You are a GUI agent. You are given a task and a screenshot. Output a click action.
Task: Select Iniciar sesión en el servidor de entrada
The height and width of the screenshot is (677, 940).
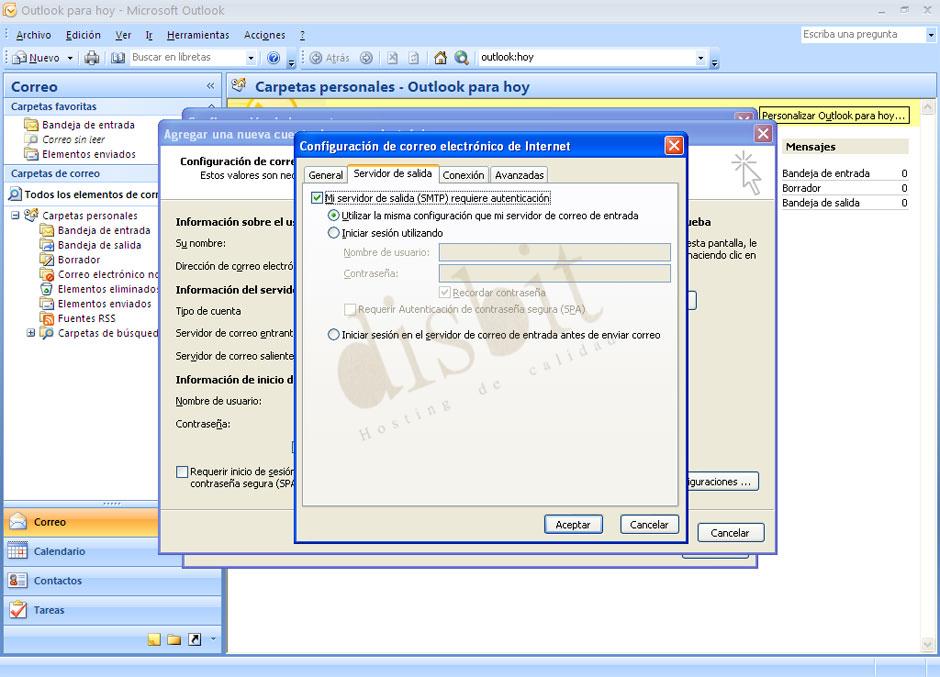tap(334, 335)
